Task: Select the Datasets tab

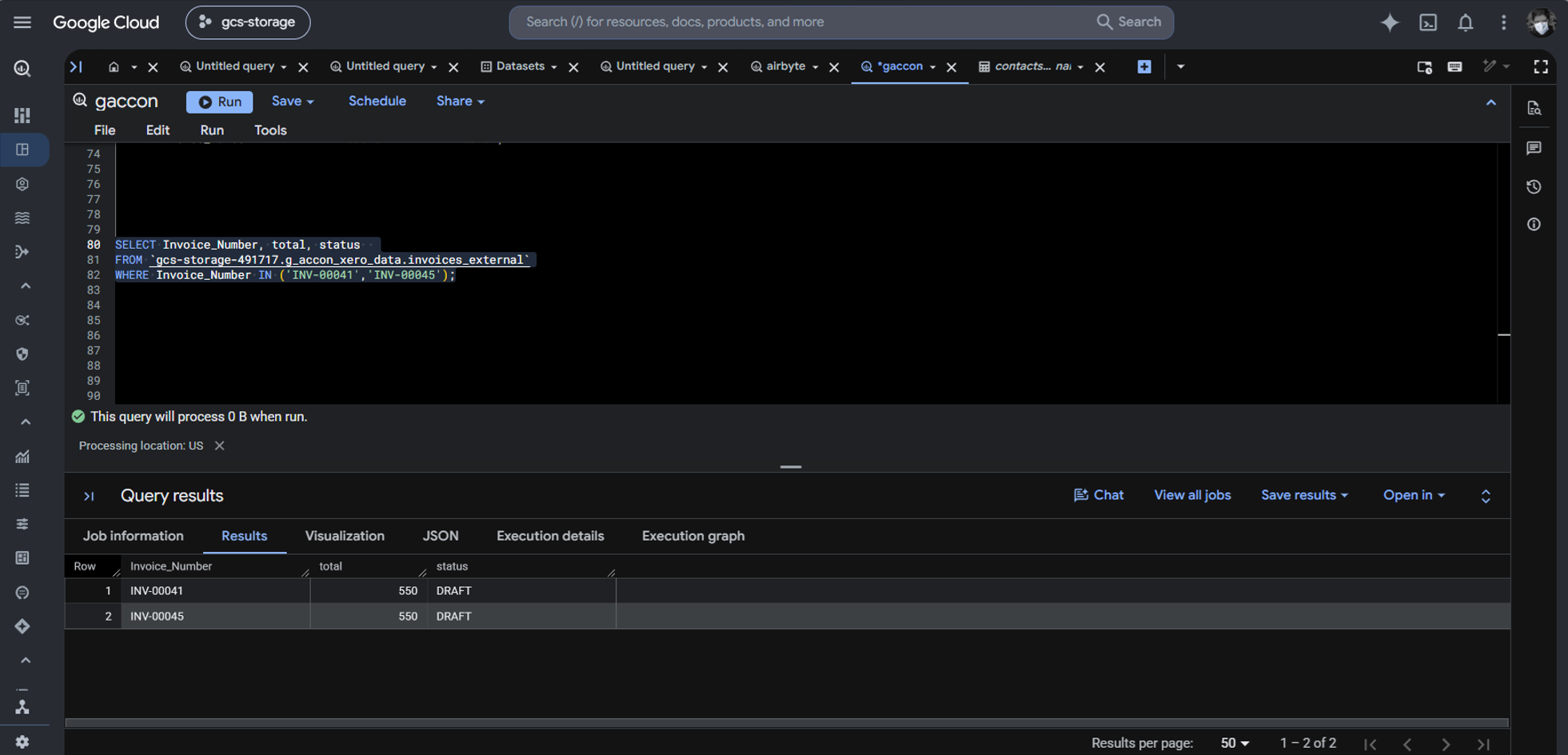Action: click(521, 66)
